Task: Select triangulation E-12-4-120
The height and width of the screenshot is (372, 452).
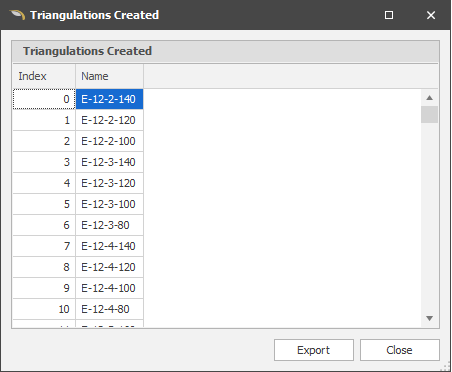Action: point(109,267)
